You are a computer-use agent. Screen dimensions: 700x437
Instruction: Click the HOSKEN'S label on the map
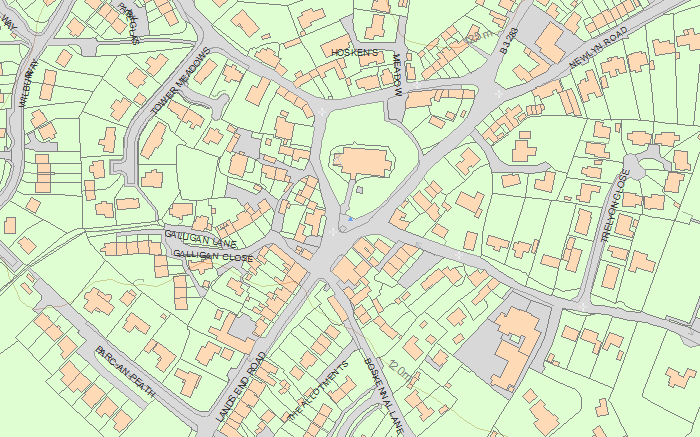(354, 53)
